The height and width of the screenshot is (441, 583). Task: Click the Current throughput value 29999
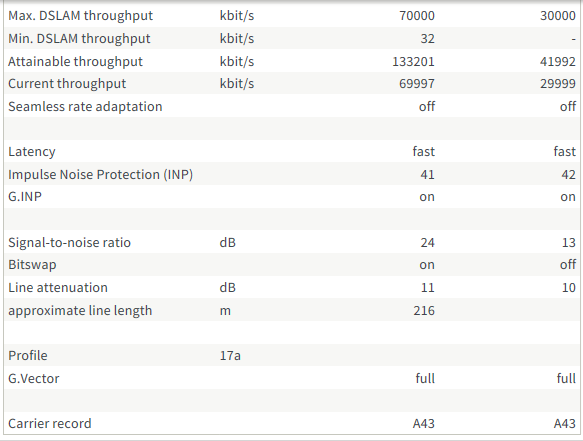558,84
